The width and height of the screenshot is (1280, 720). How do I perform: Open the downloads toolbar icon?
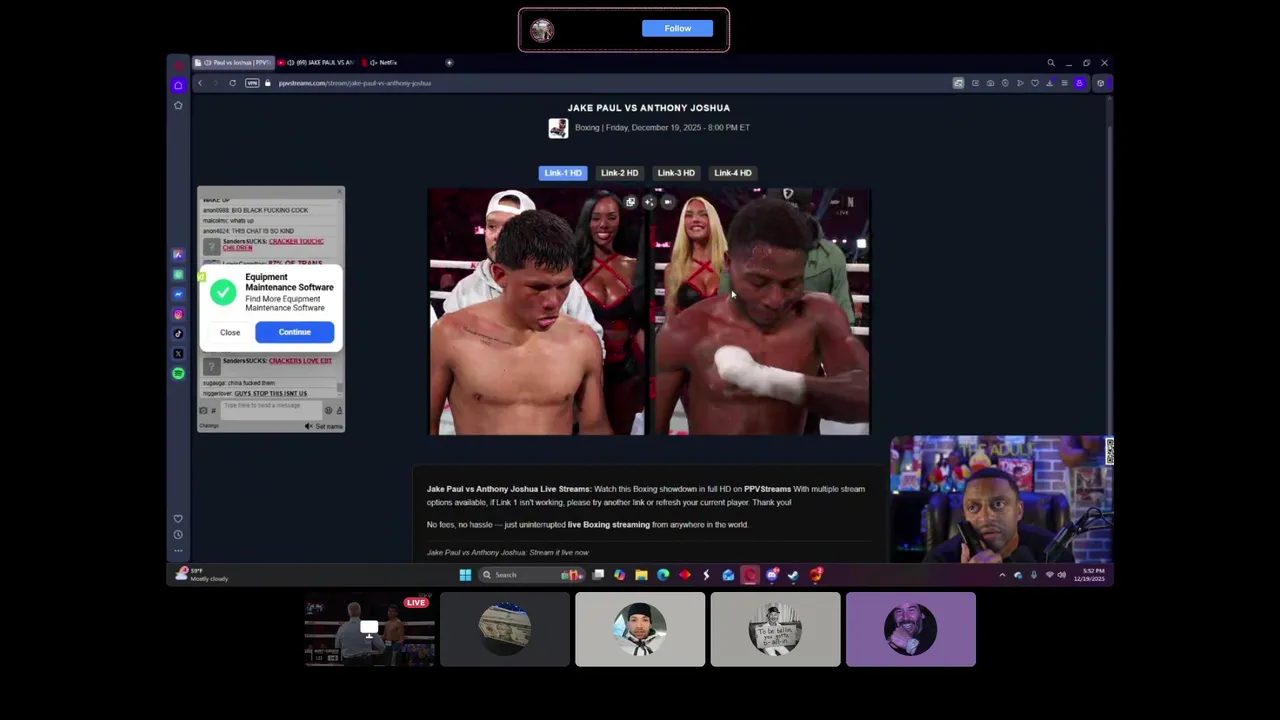coord(1049,83)
